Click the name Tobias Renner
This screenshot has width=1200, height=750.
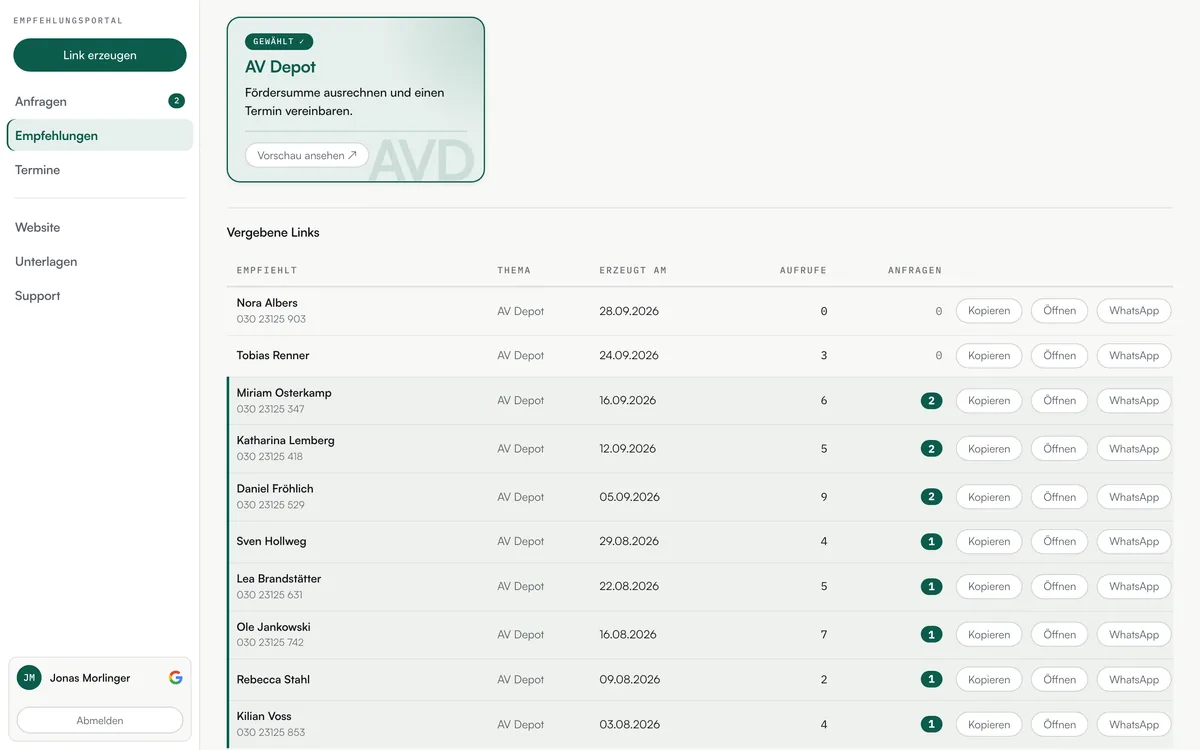click(x=273, y=356)
